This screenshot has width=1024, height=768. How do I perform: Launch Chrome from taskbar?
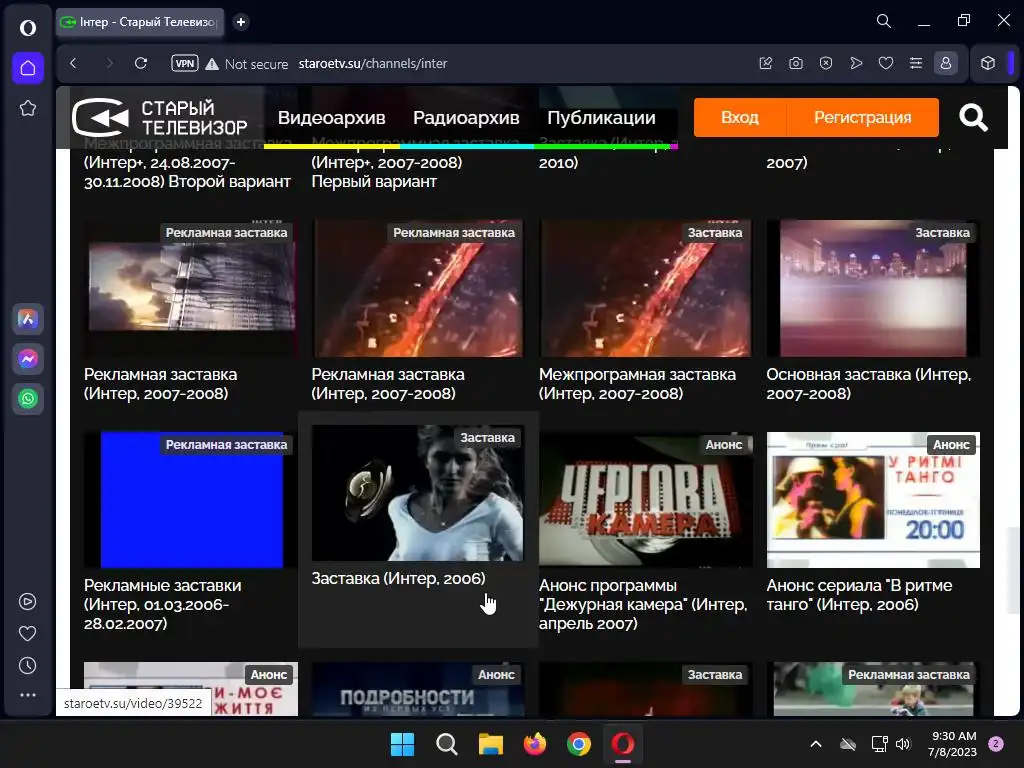tap(579, 744)
